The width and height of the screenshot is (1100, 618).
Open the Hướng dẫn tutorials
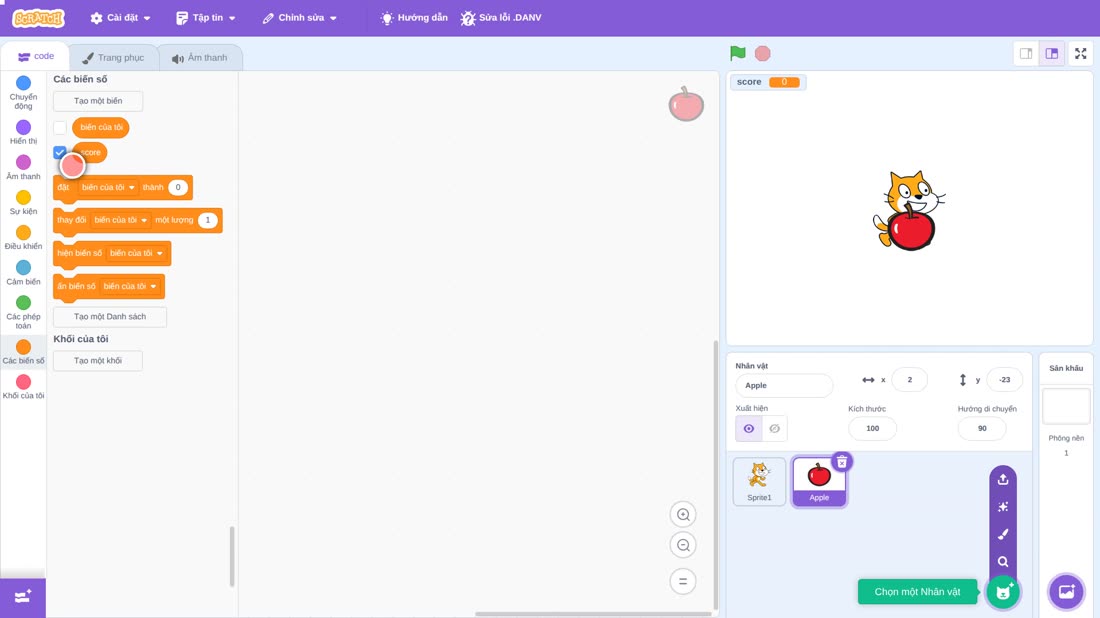[x=414, y=18]
